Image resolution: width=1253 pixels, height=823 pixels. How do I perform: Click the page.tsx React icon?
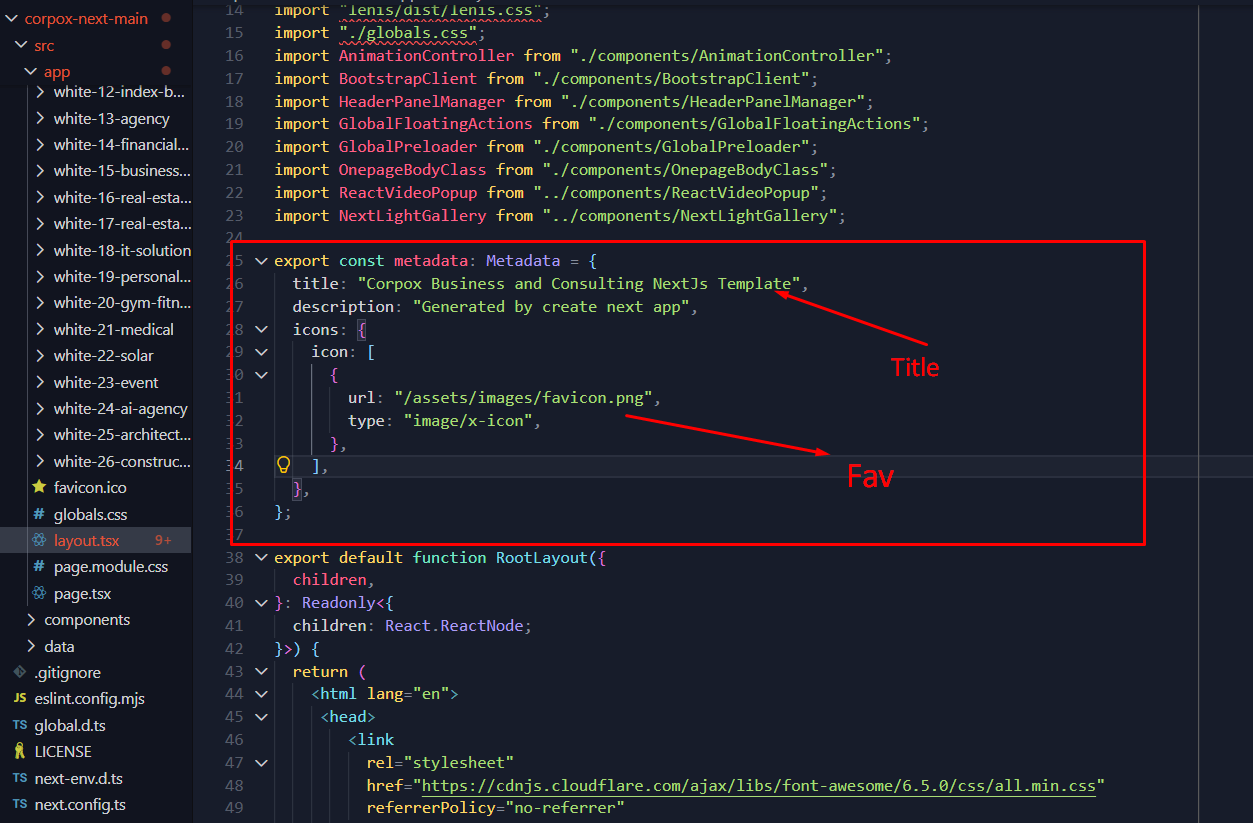pyautogui.click(x=39, y=593)
